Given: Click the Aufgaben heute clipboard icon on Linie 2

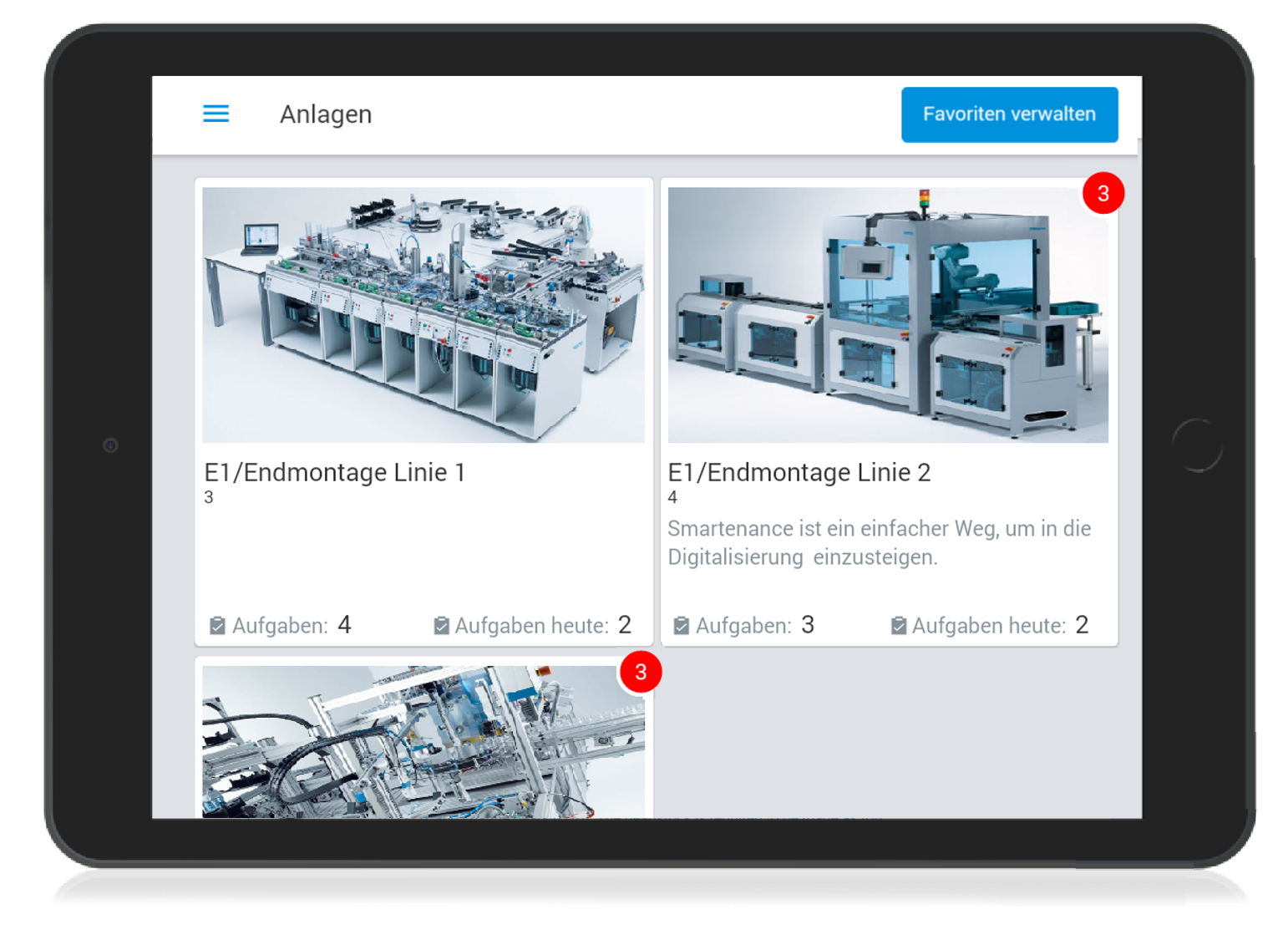Looking at the screenshot, I should [x=899, y=626].
